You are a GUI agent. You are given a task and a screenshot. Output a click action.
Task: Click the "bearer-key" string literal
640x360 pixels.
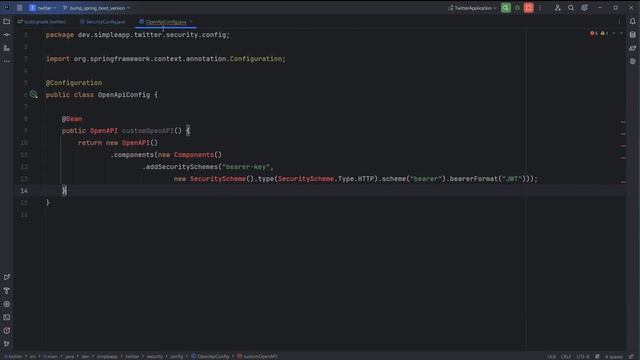246,167
